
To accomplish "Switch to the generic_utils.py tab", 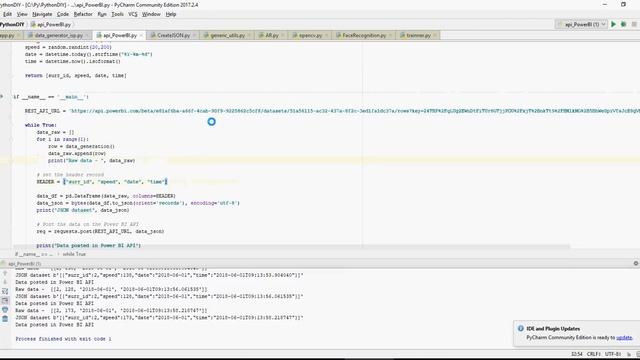I will click(227, 36).
